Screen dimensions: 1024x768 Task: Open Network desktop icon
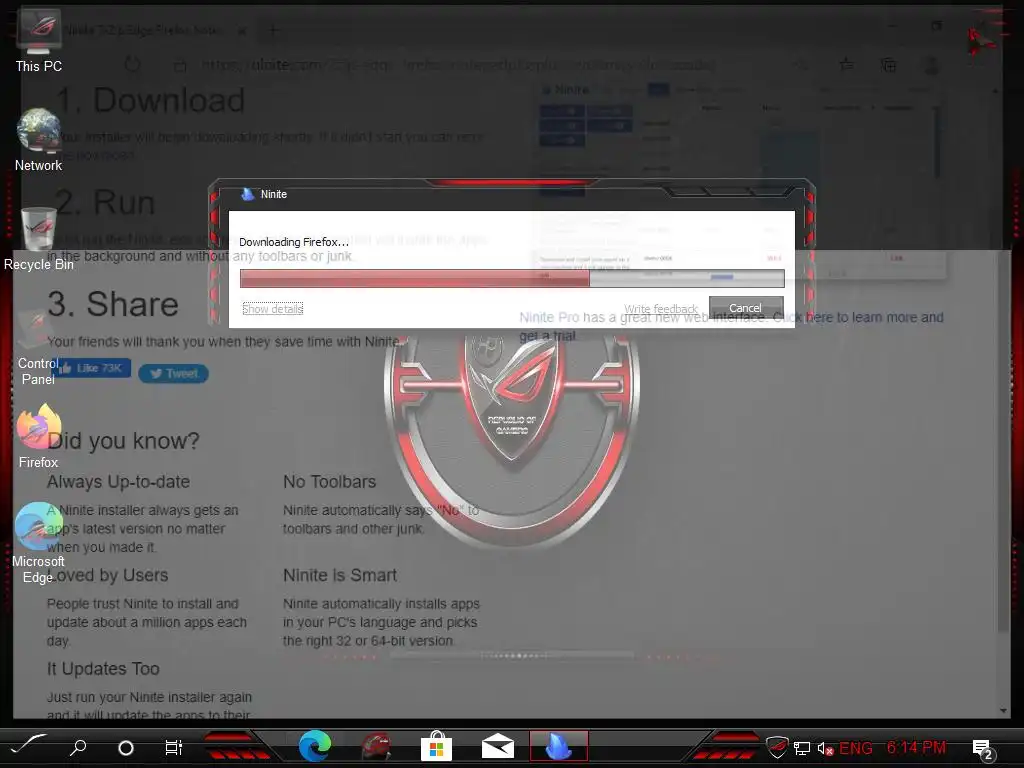(x=39, y=140)
